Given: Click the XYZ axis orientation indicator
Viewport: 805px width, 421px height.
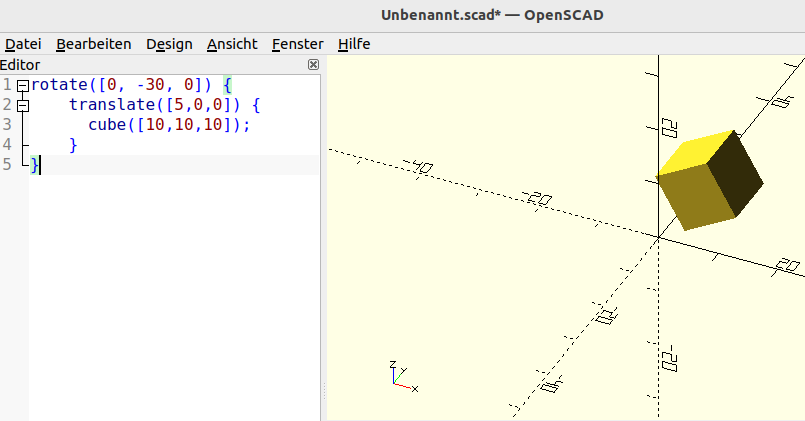Looking at the screenshot, I should point(404,377).
